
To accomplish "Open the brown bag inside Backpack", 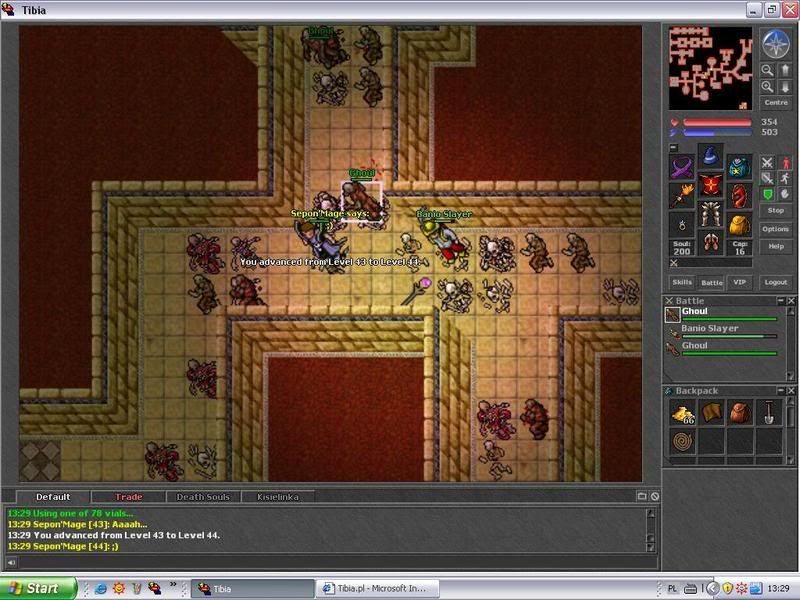I will coord(740,413).
